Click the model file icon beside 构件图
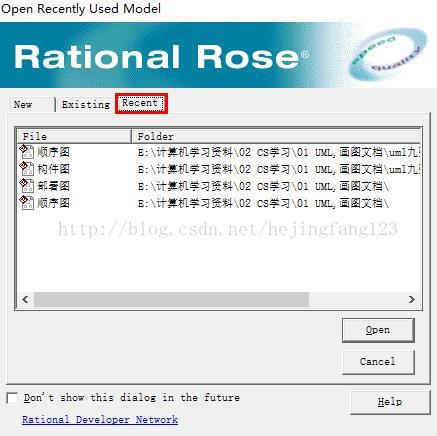This screenshot has height=436, width=437. click(x=27, y=169)
